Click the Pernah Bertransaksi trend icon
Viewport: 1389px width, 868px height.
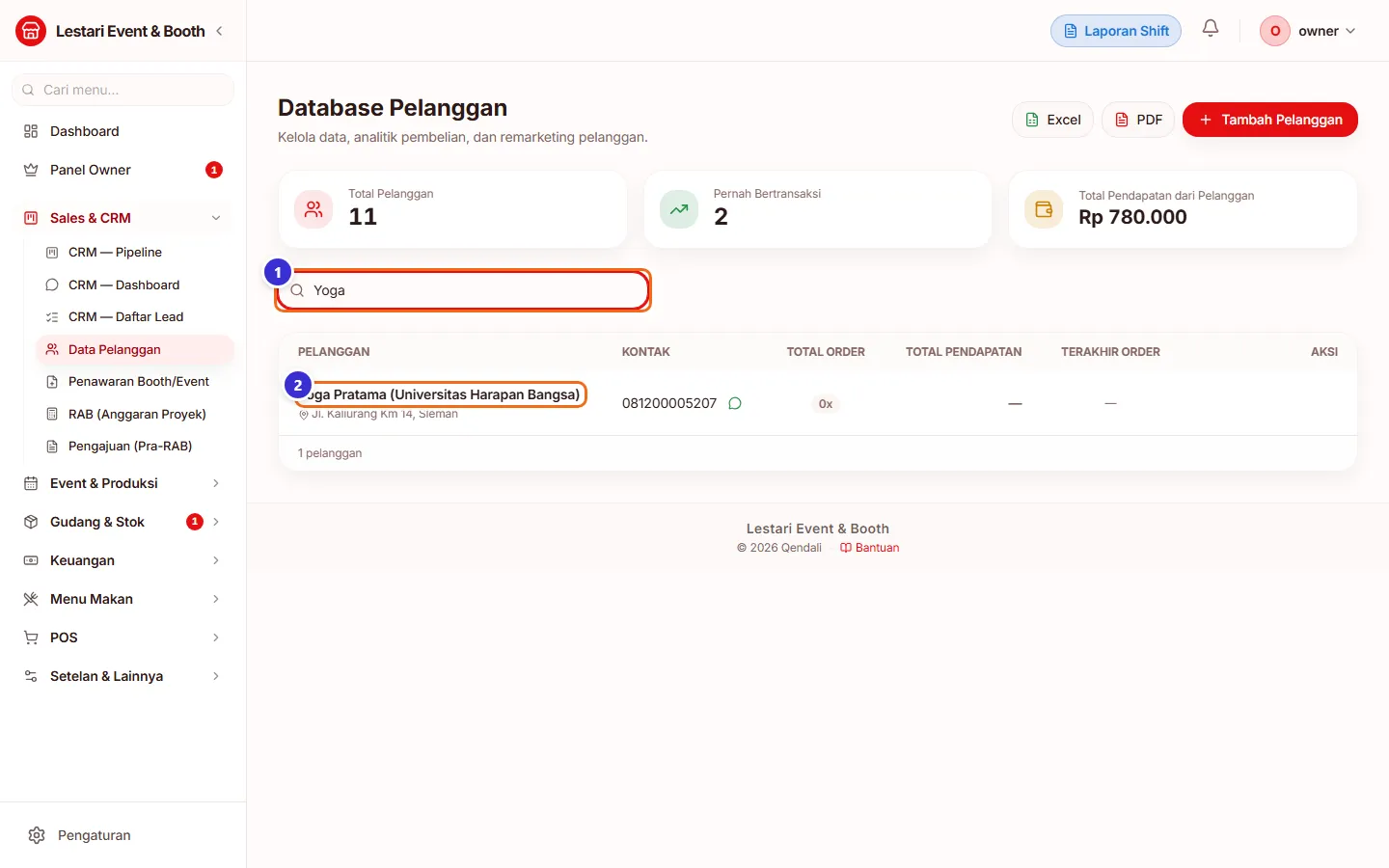click(679, 208)
